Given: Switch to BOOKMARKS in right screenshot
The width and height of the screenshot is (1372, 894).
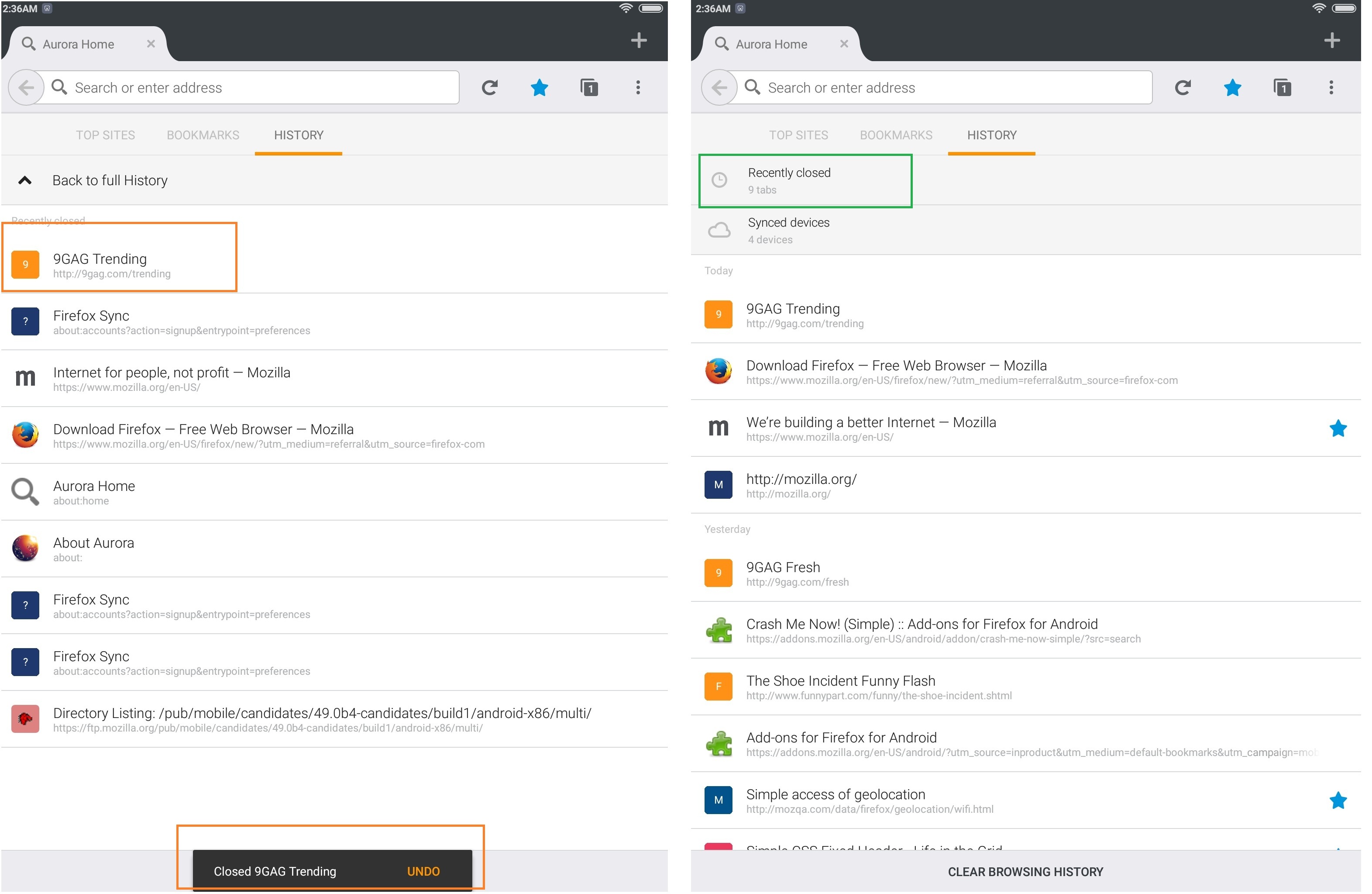Looking at the screenshot, I should (x=896, y=135).
